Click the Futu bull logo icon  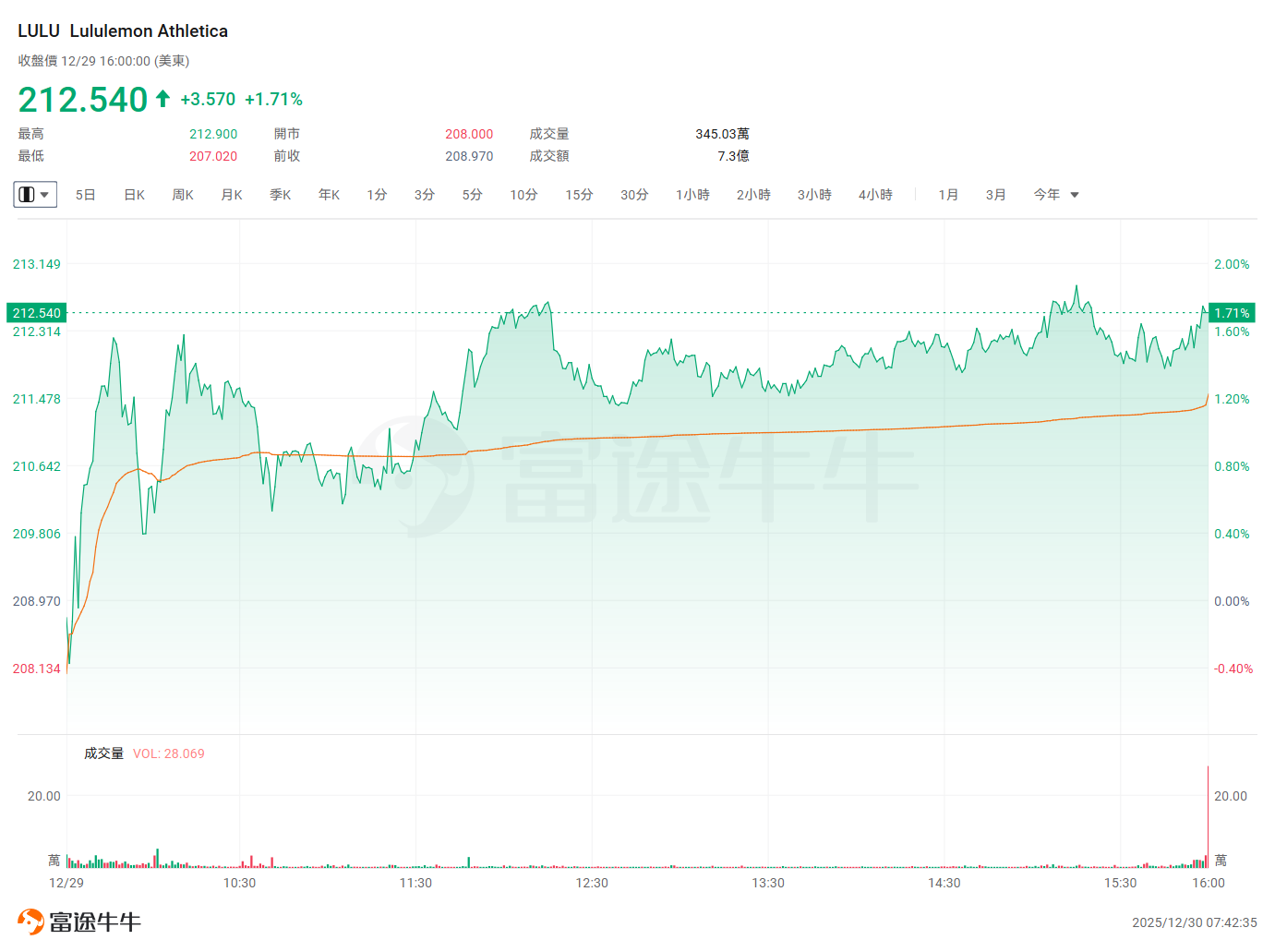coord(30,922)
